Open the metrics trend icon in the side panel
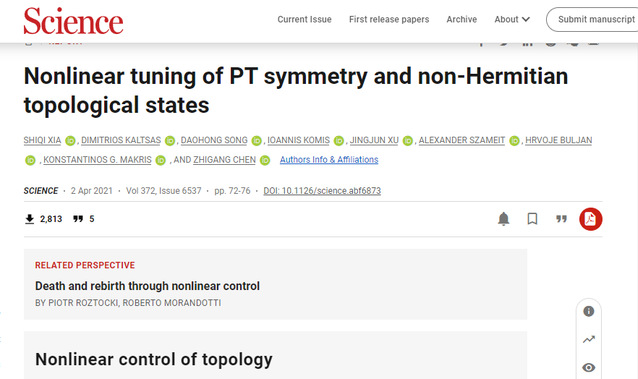The height and width of the screenshot is (379, 638). coord(589,339)
